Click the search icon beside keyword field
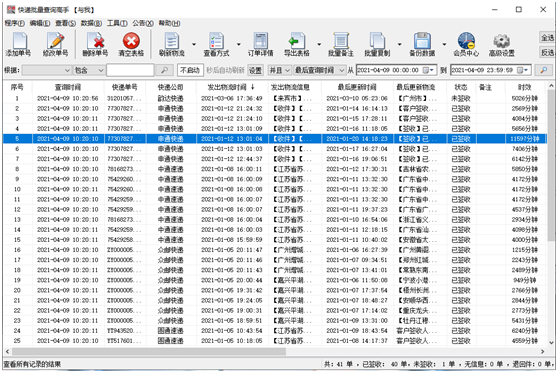Image resolution: width=558 pixels, height=373 pixels. [x=164, y=70]
